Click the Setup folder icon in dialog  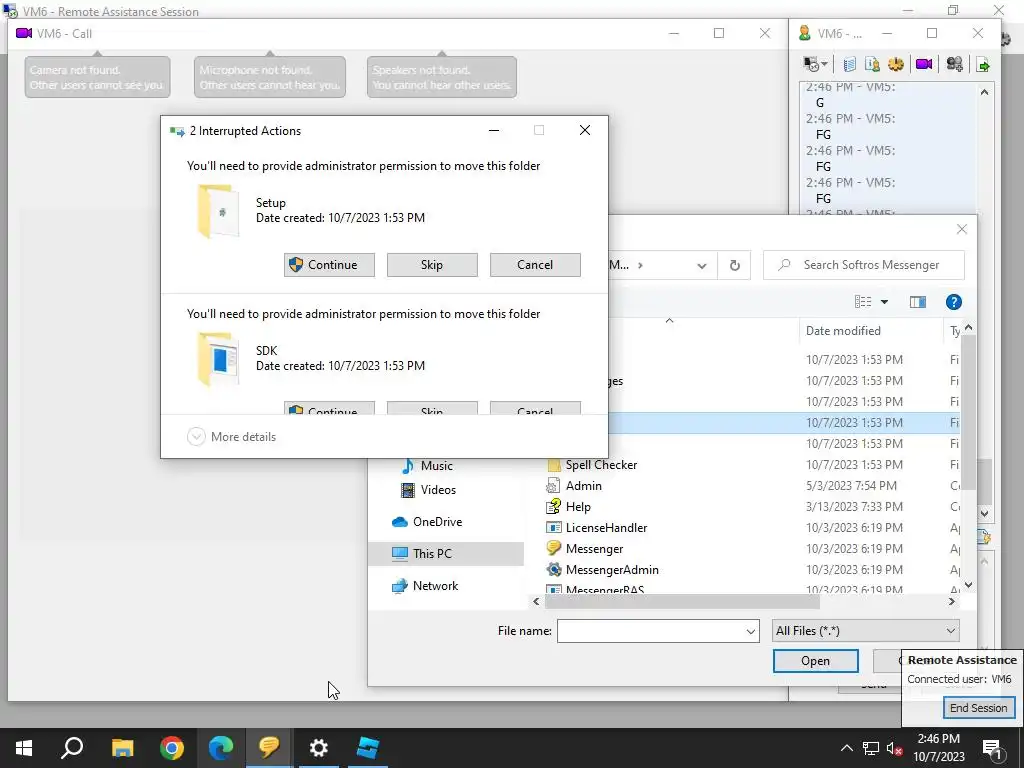point(218,211)
